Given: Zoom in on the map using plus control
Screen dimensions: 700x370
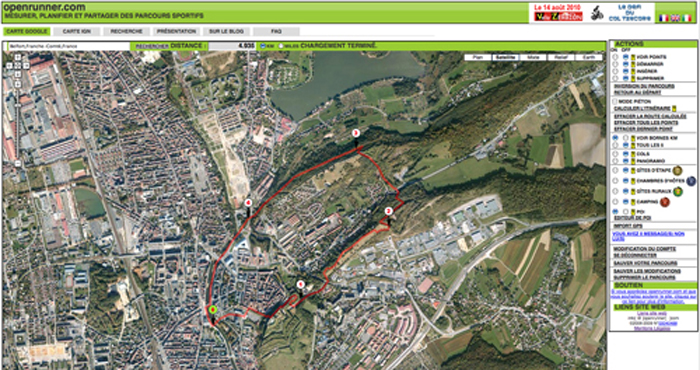Looking at the screenshot, I should 18,84.
